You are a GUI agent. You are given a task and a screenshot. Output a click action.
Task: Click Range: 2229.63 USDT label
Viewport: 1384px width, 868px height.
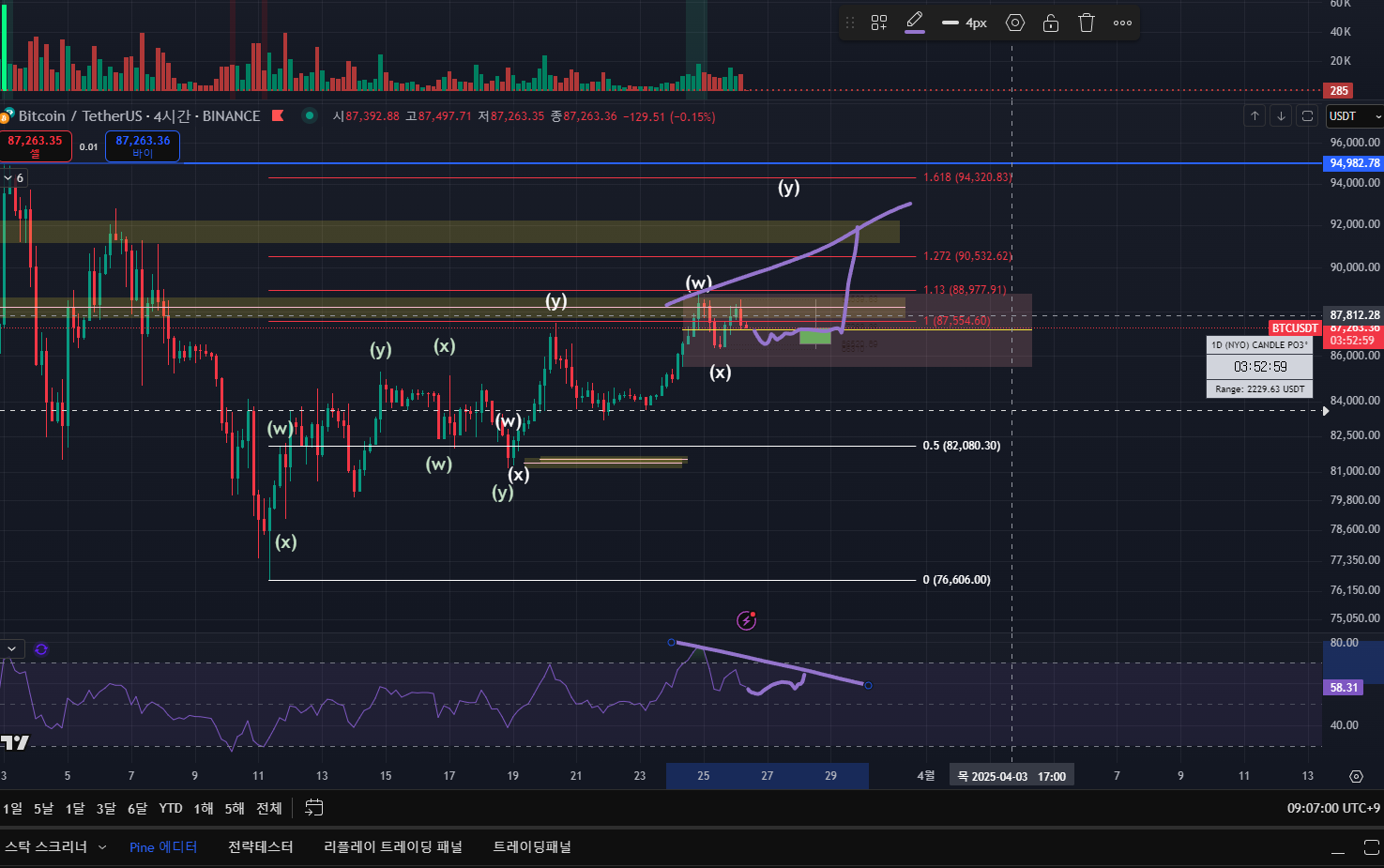pos(1260,388)
